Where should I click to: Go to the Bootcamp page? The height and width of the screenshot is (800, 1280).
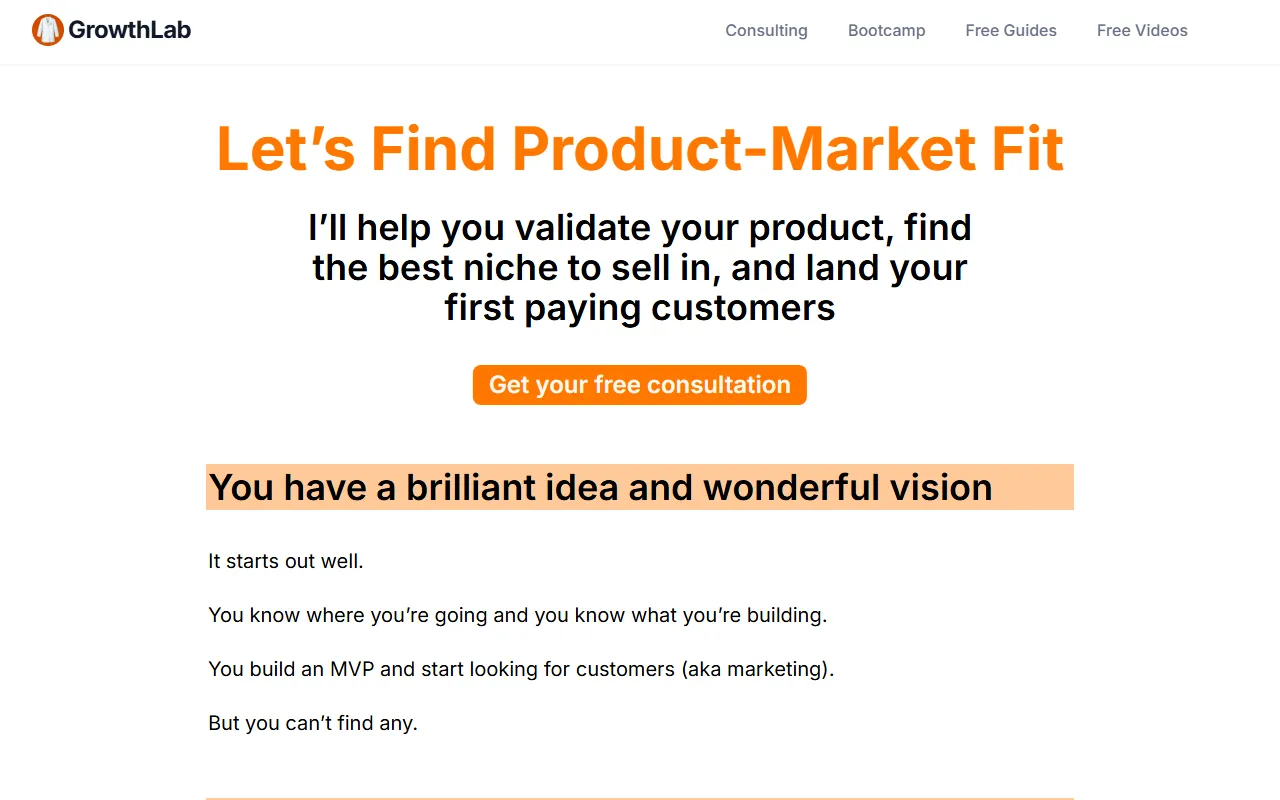(886, 30)
